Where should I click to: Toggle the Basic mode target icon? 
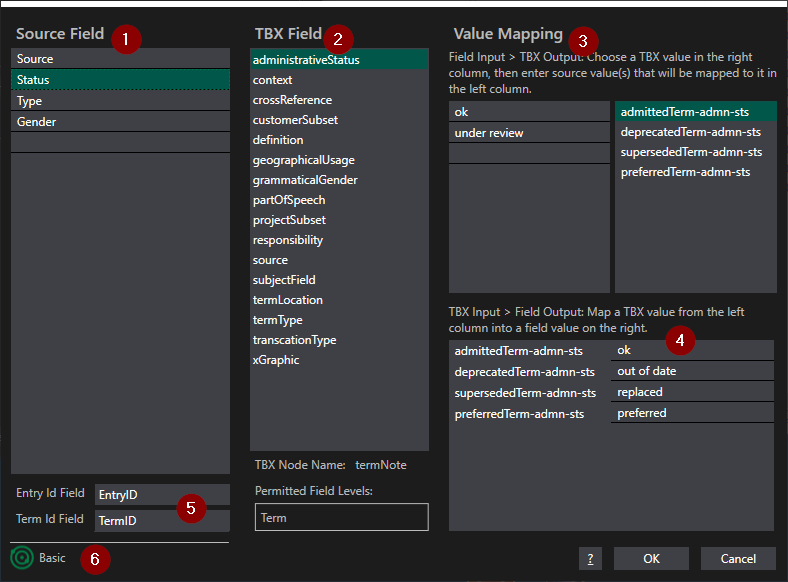22,558
